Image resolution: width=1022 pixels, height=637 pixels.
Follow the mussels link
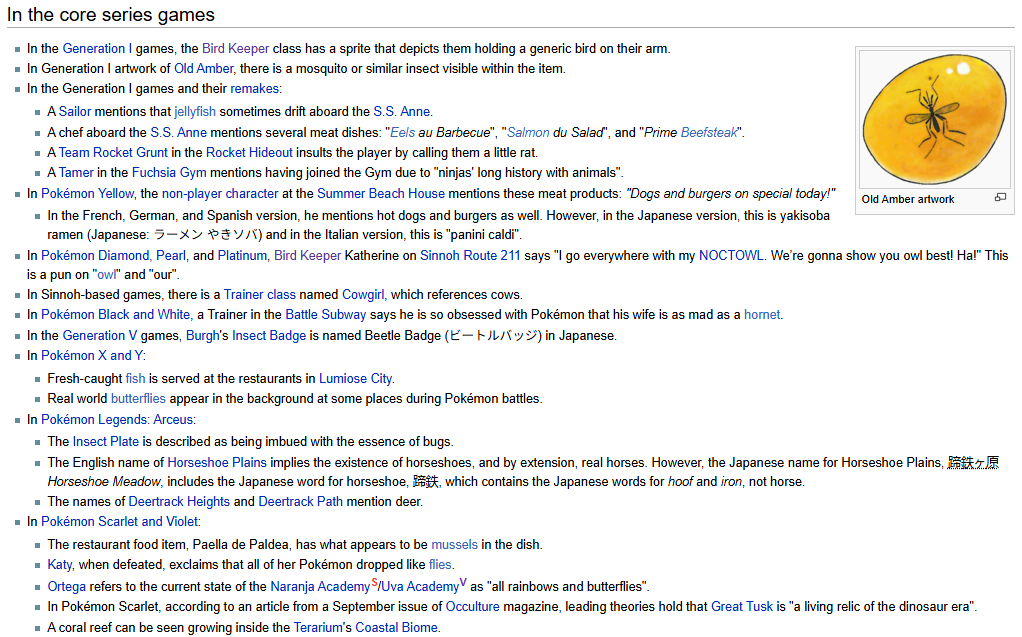(x=454, y=545)
